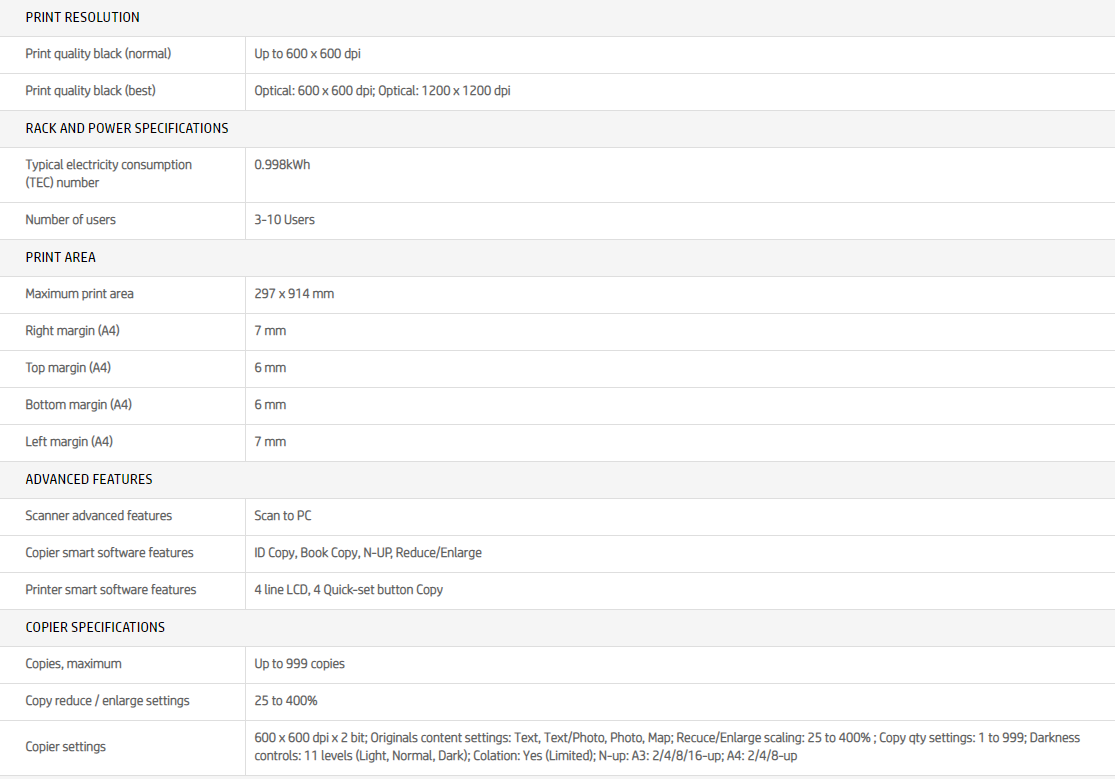Click the '3-10 Users' value
1115x779 pixels.
(284, 220)
